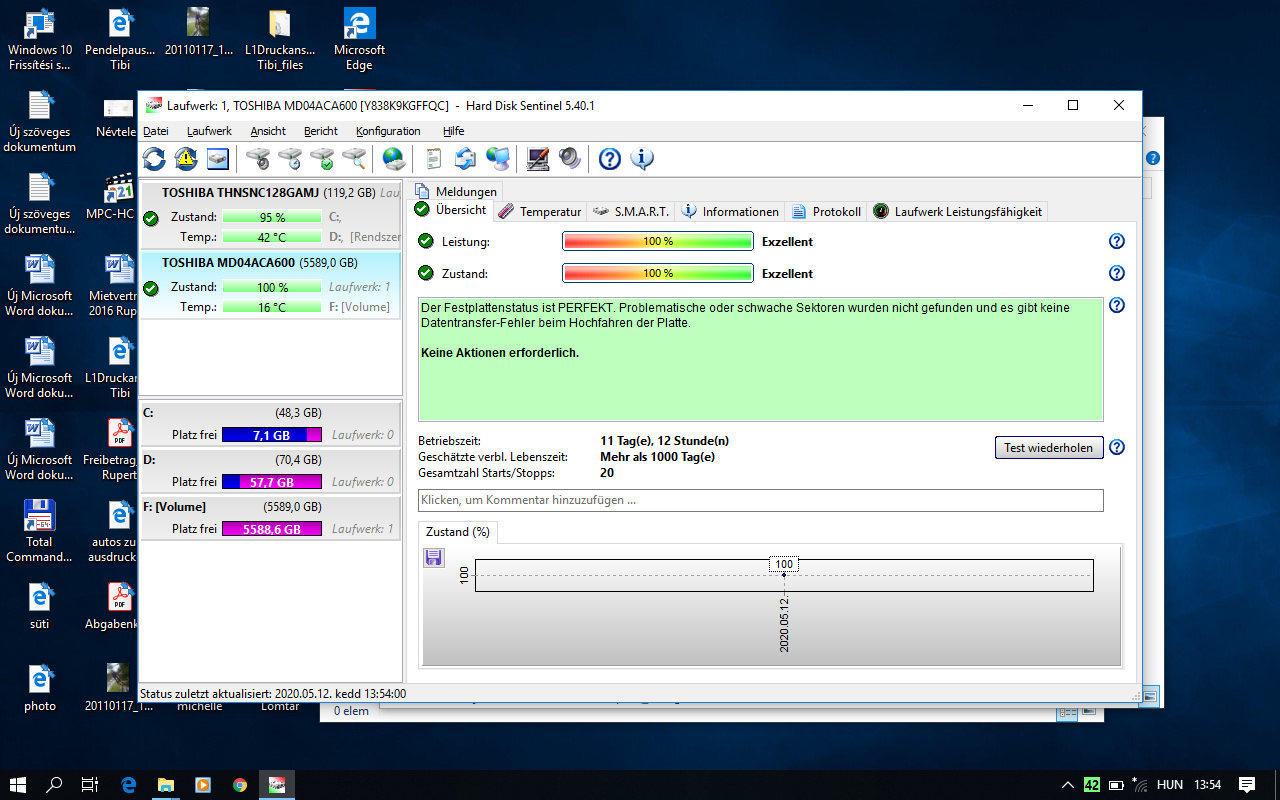Viewport: 1280px width, 800px height.
Task: Click the globe with disk toolbar icon
Action: click(x=394, y=159)
